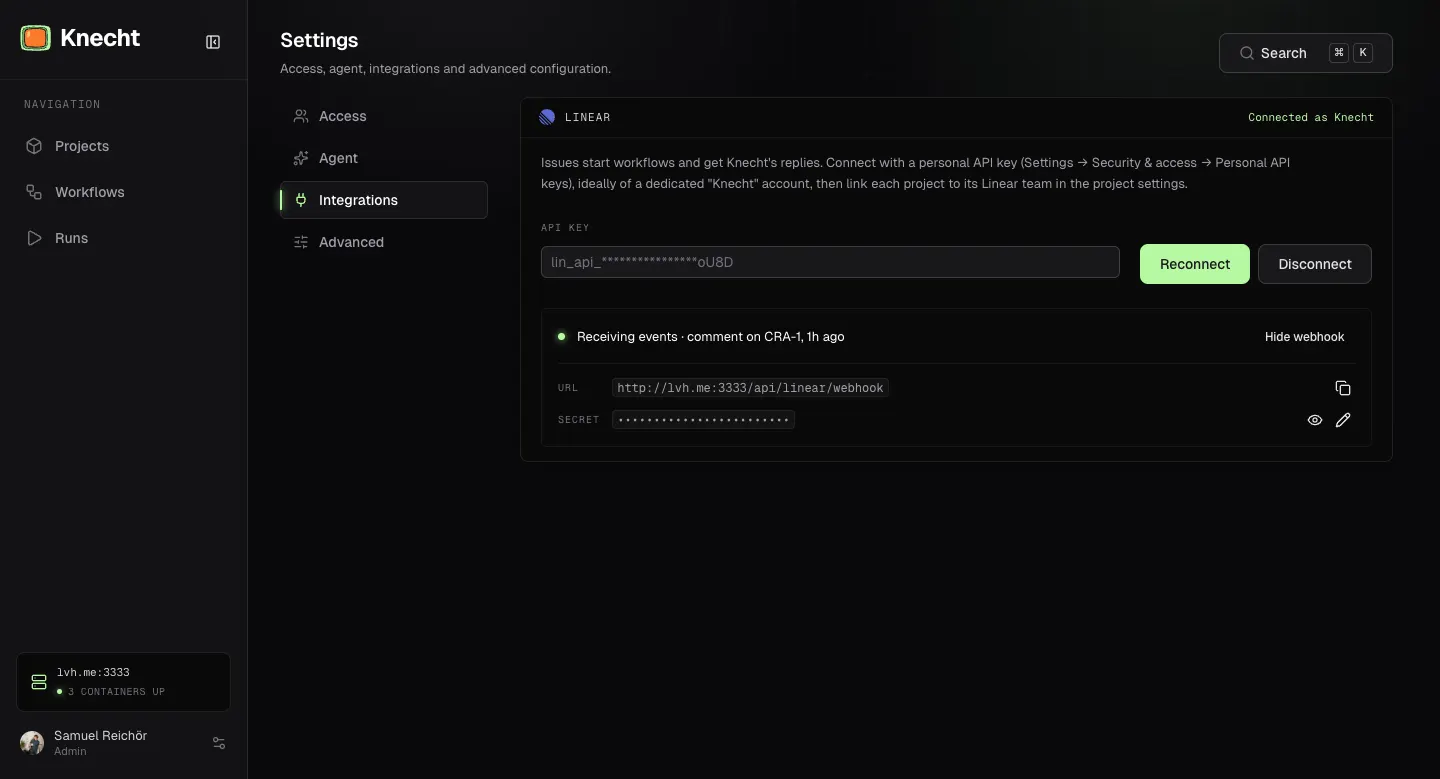Image resolution: width=1440 pixels, height=779 pixels.
Task: Click the server stack icon
Action: click(39, 682)
